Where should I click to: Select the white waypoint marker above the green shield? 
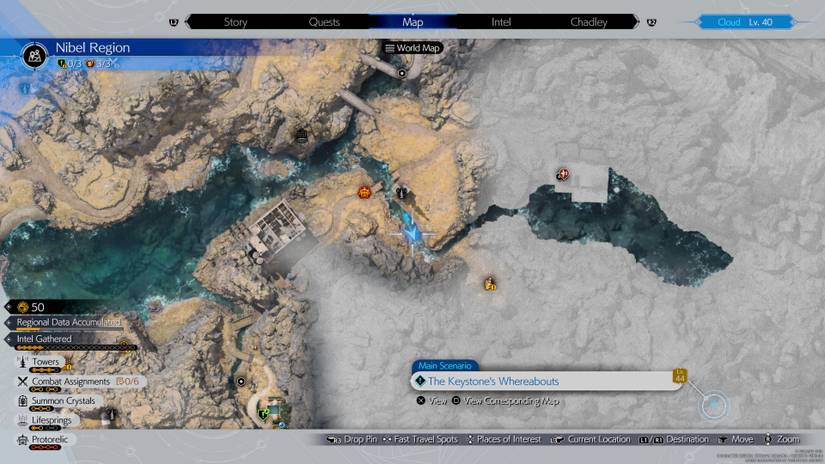(x=241, y=381)
